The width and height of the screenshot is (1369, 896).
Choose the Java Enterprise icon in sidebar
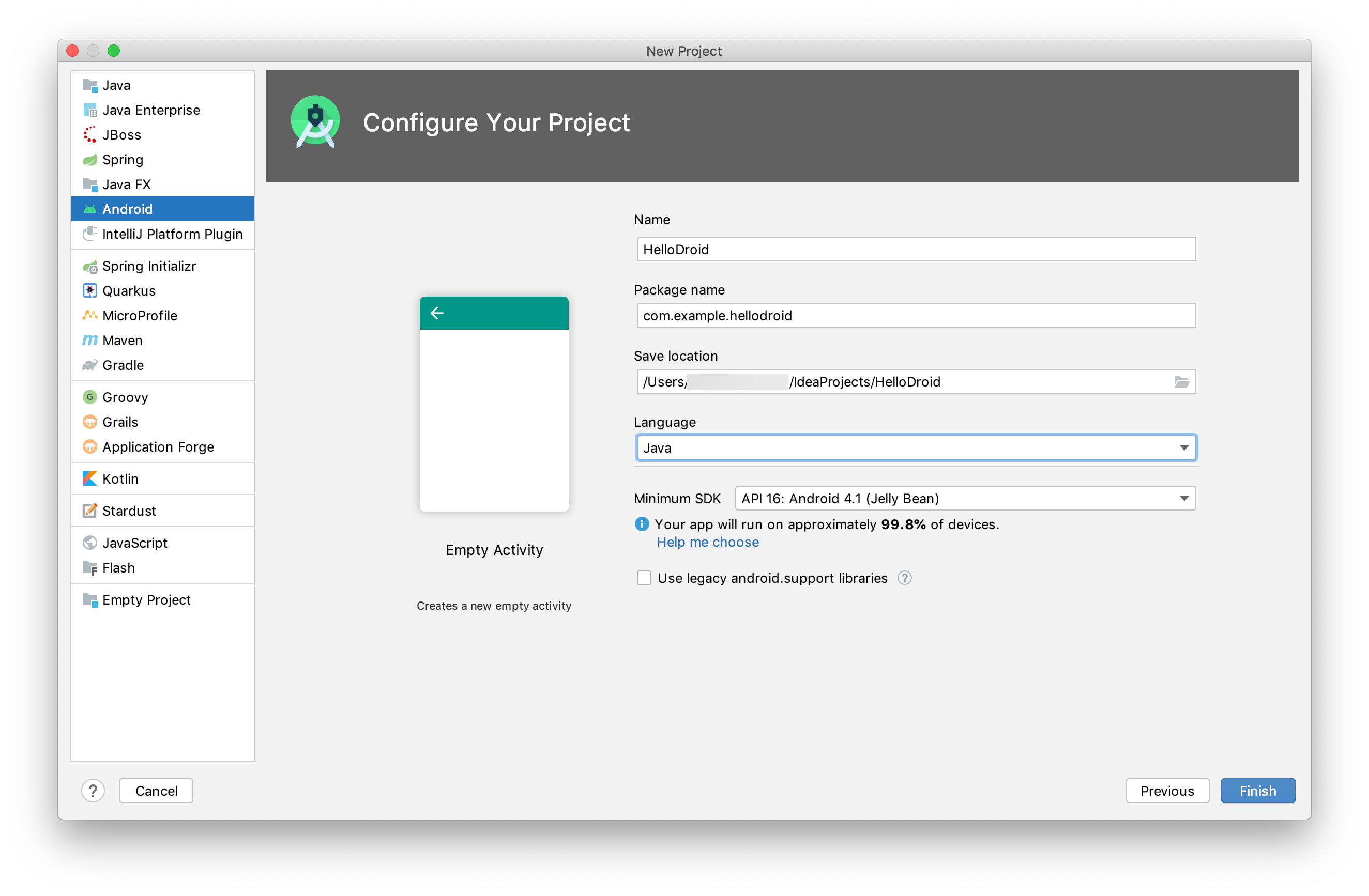(x=90, y=111)
